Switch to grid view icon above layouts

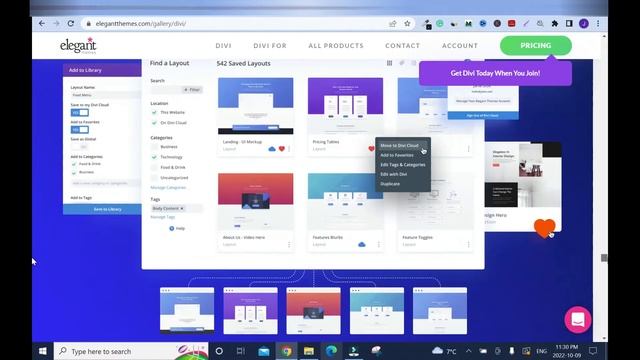click(x=389, y=63)
